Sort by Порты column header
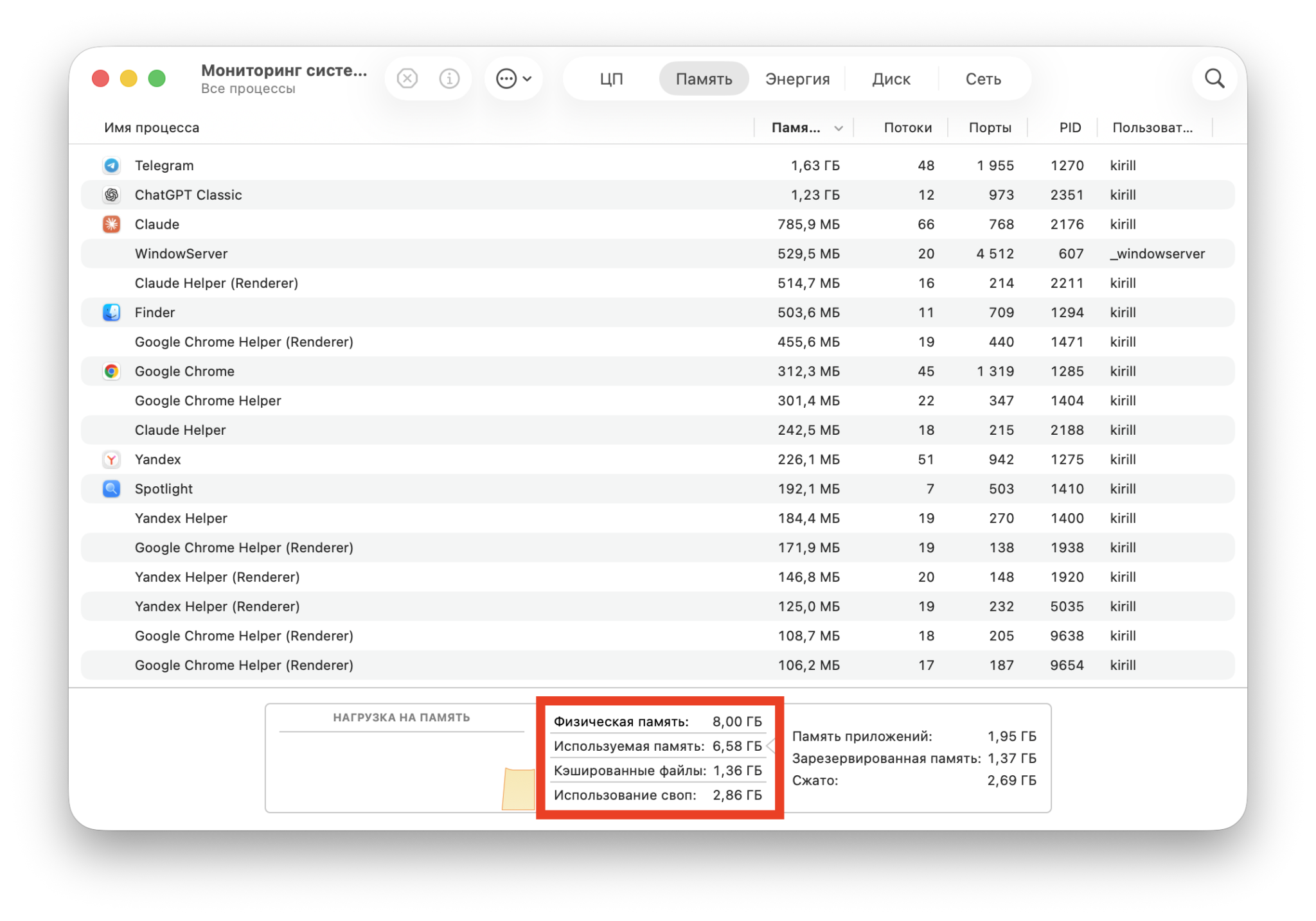 coord(990,128)
